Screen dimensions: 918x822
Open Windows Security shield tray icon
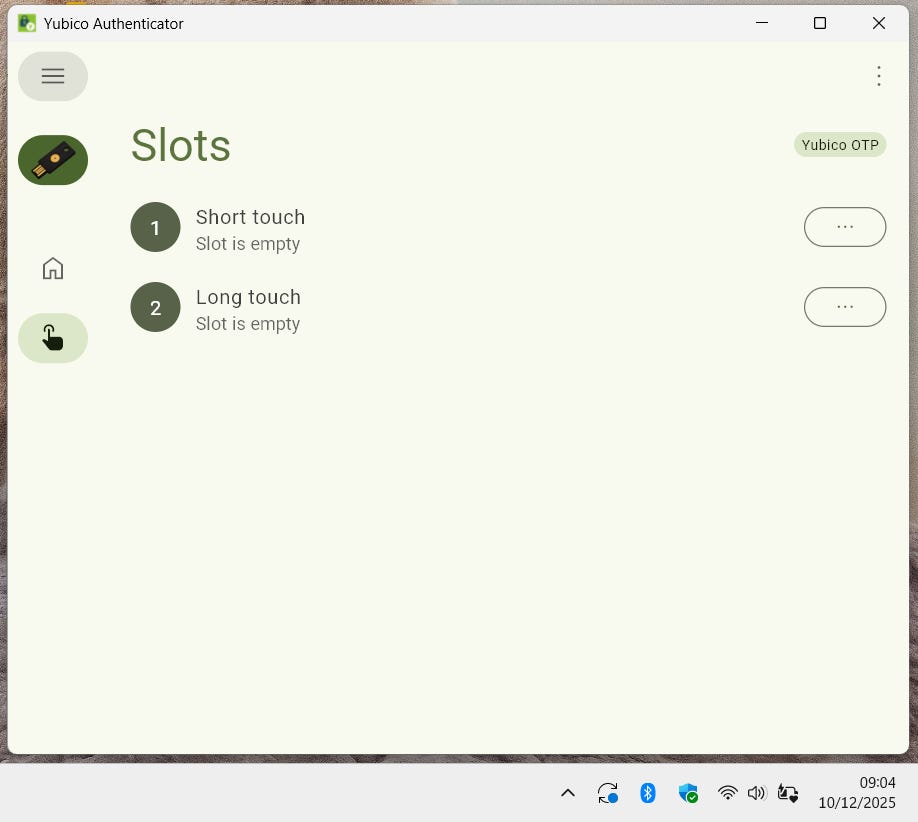point(688,793)
